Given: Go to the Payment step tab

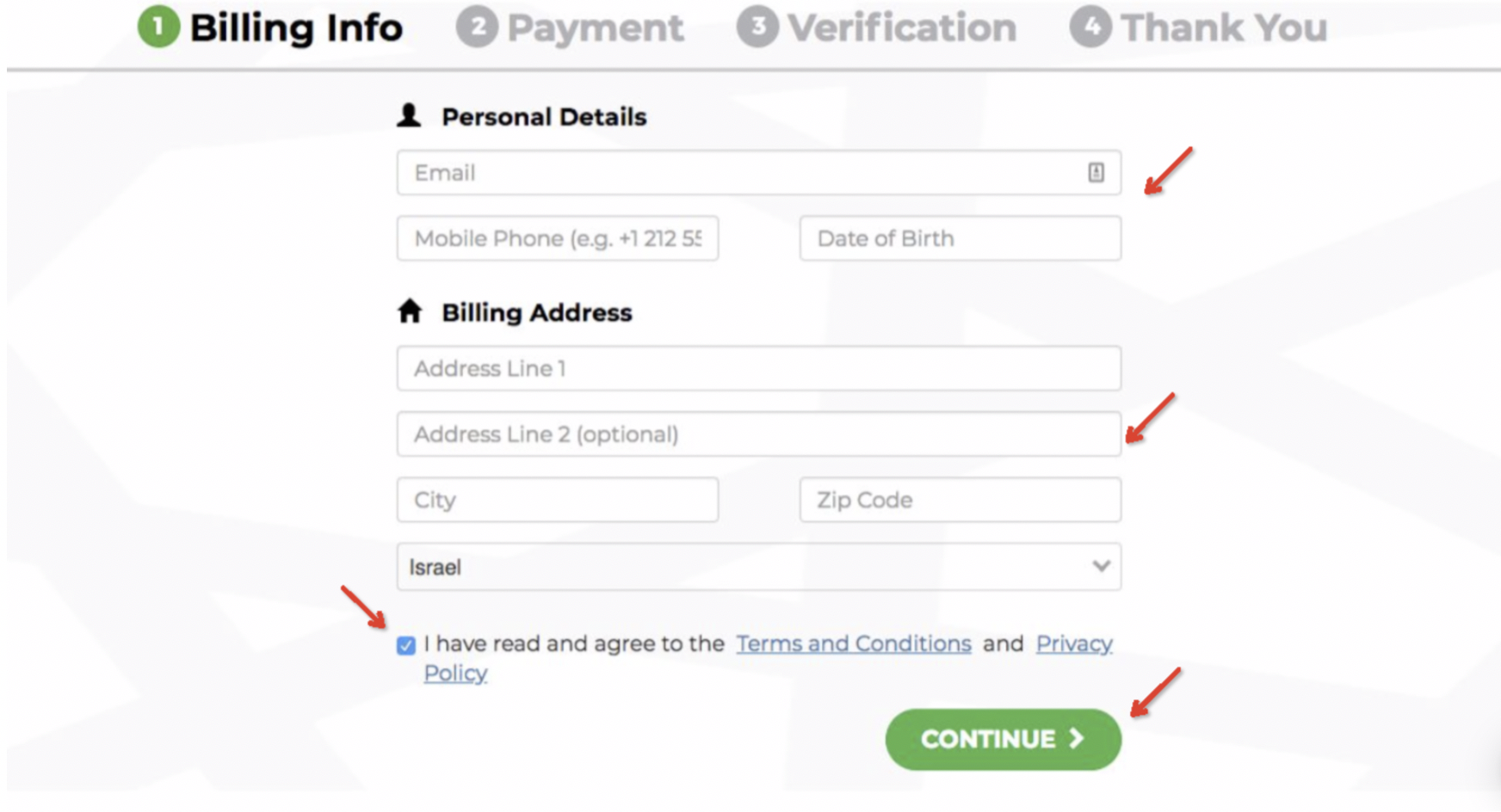Looking at the screenshot, I should [x=570, y=27].
